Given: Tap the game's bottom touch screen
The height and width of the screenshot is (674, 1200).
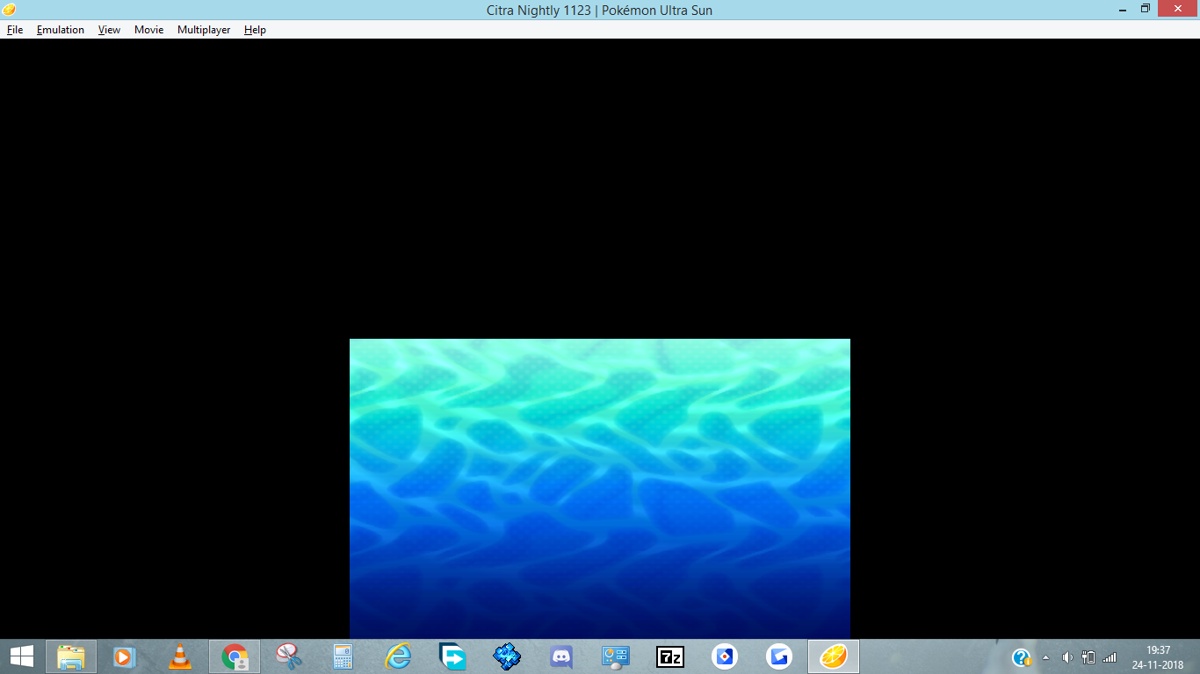Looking at the screenshot, I should pos(600,489).
